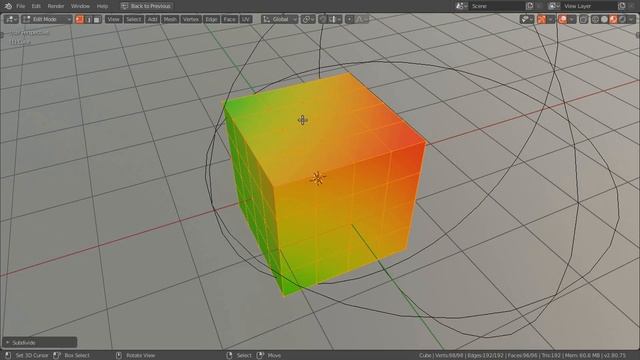Image resolution: width=640 pixels, height=360 pixels.
Task: Switch to material preview shading
Action: [x=613, y=19]
